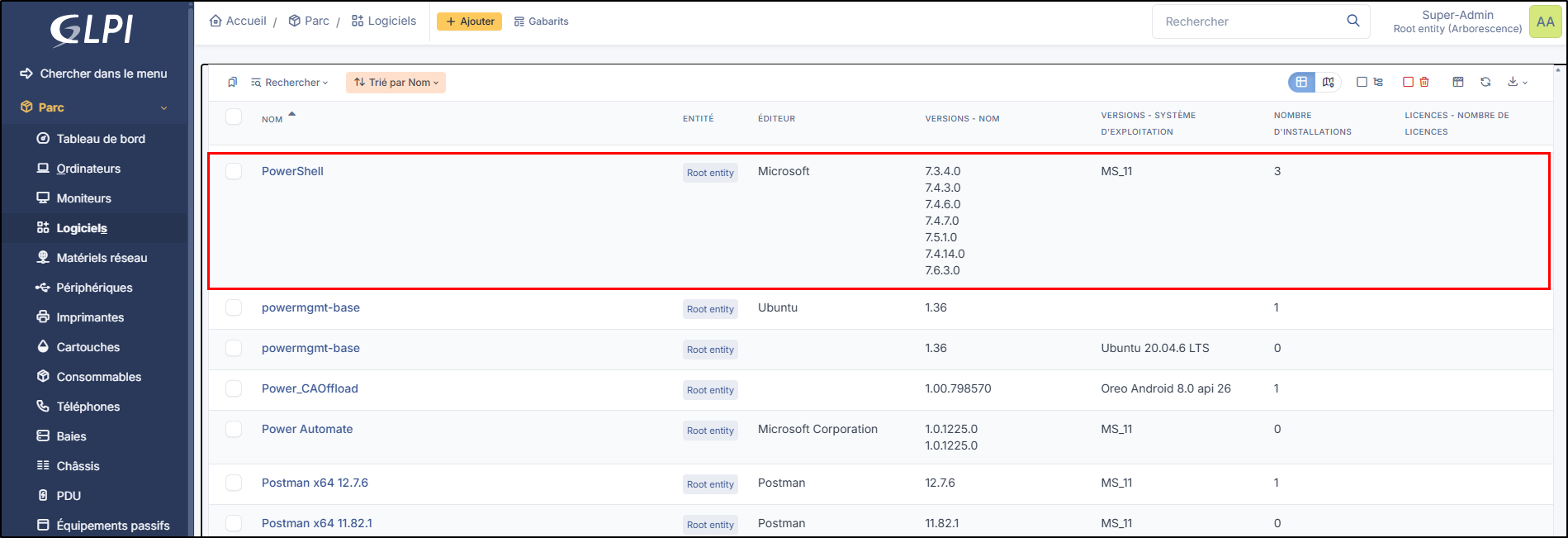The width and height of the screenshot is (1568, 538).
Task: Toggle the select-all checkbox in header
Action: pos(234,117)
